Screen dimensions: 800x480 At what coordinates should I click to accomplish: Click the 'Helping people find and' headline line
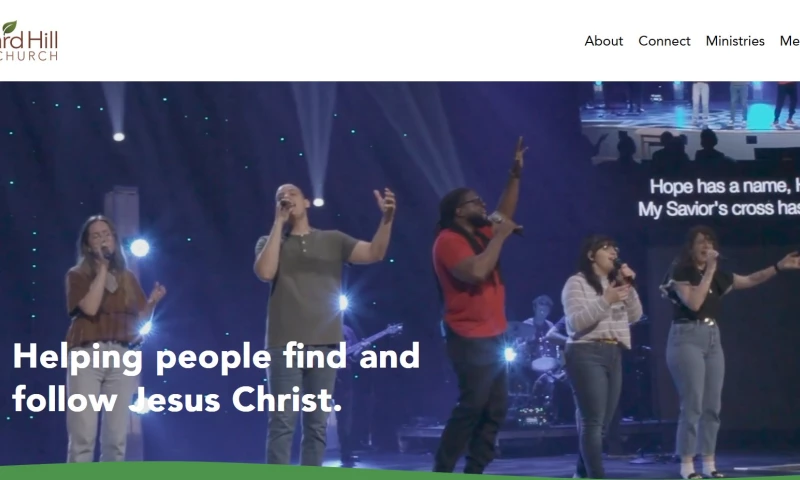click(x=216, y=356)
